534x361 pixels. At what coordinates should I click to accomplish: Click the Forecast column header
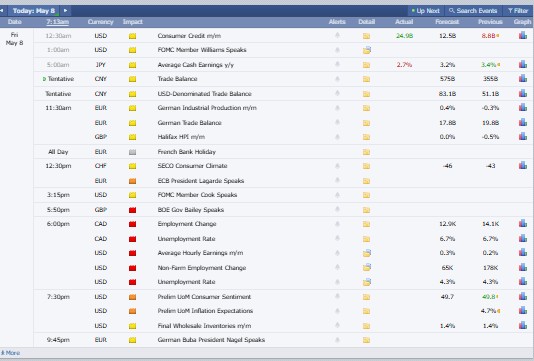[x=447, y=22]
